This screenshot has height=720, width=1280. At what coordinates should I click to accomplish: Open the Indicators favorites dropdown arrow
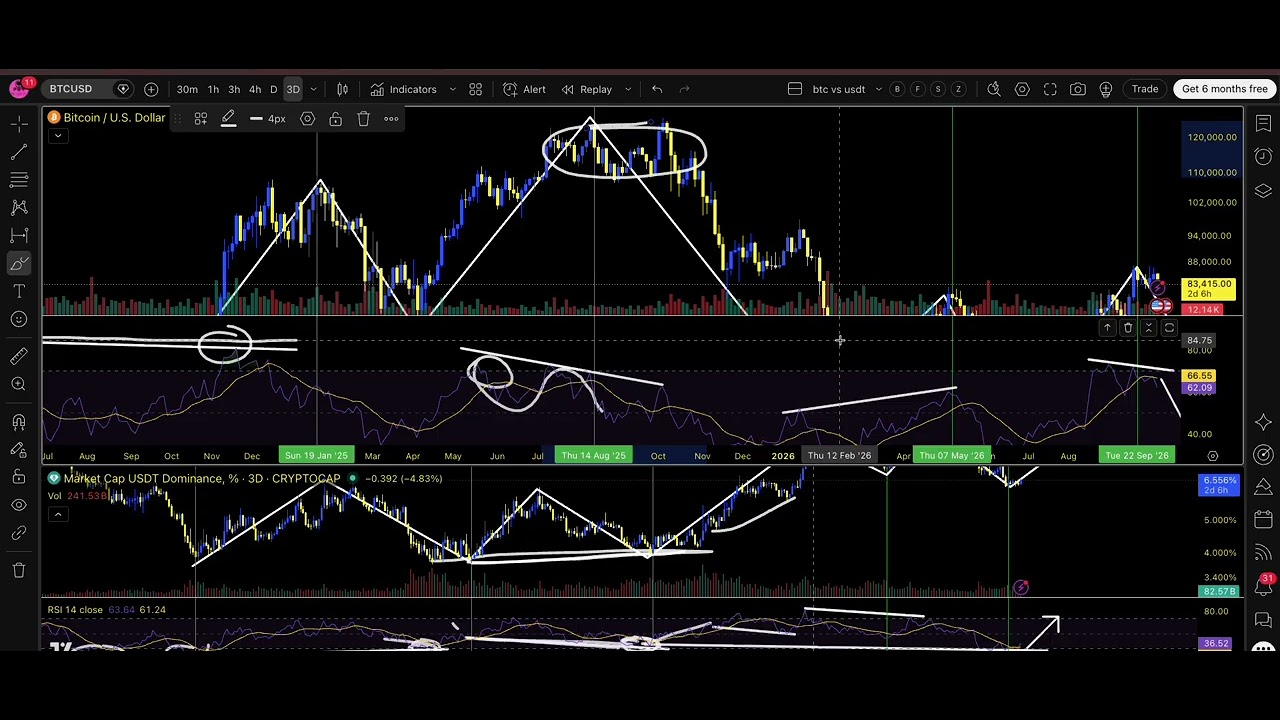(x=452, y=89)
